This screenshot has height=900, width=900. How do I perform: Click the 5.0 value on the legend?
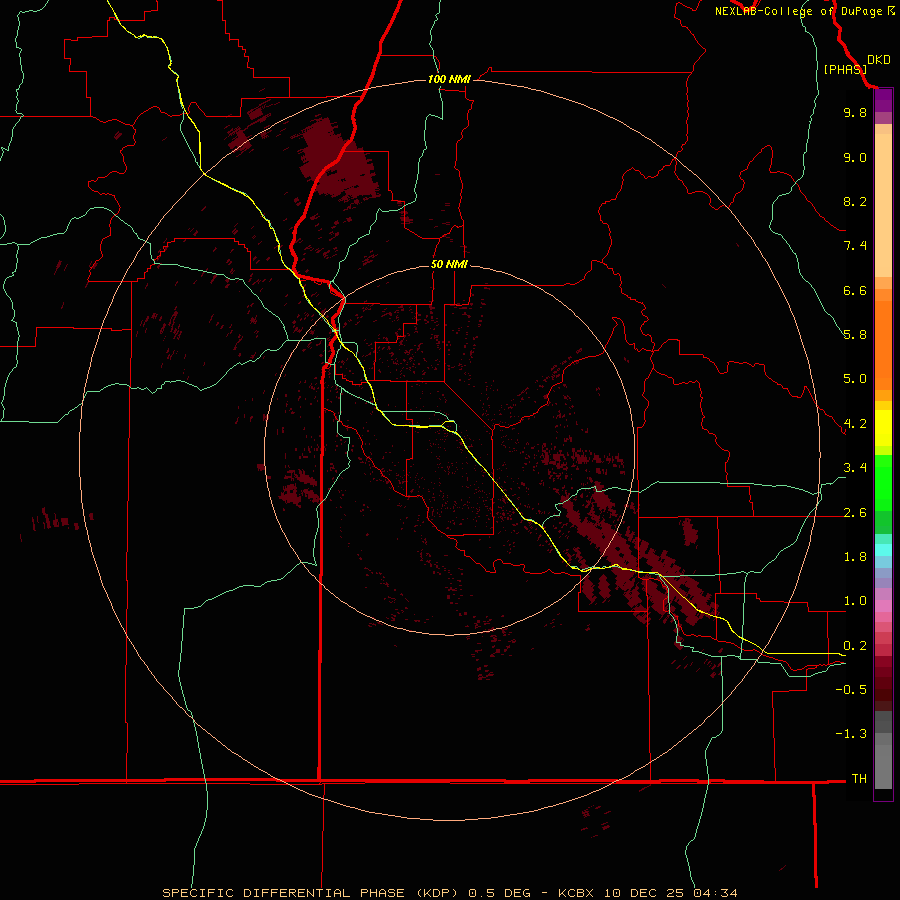855,379
